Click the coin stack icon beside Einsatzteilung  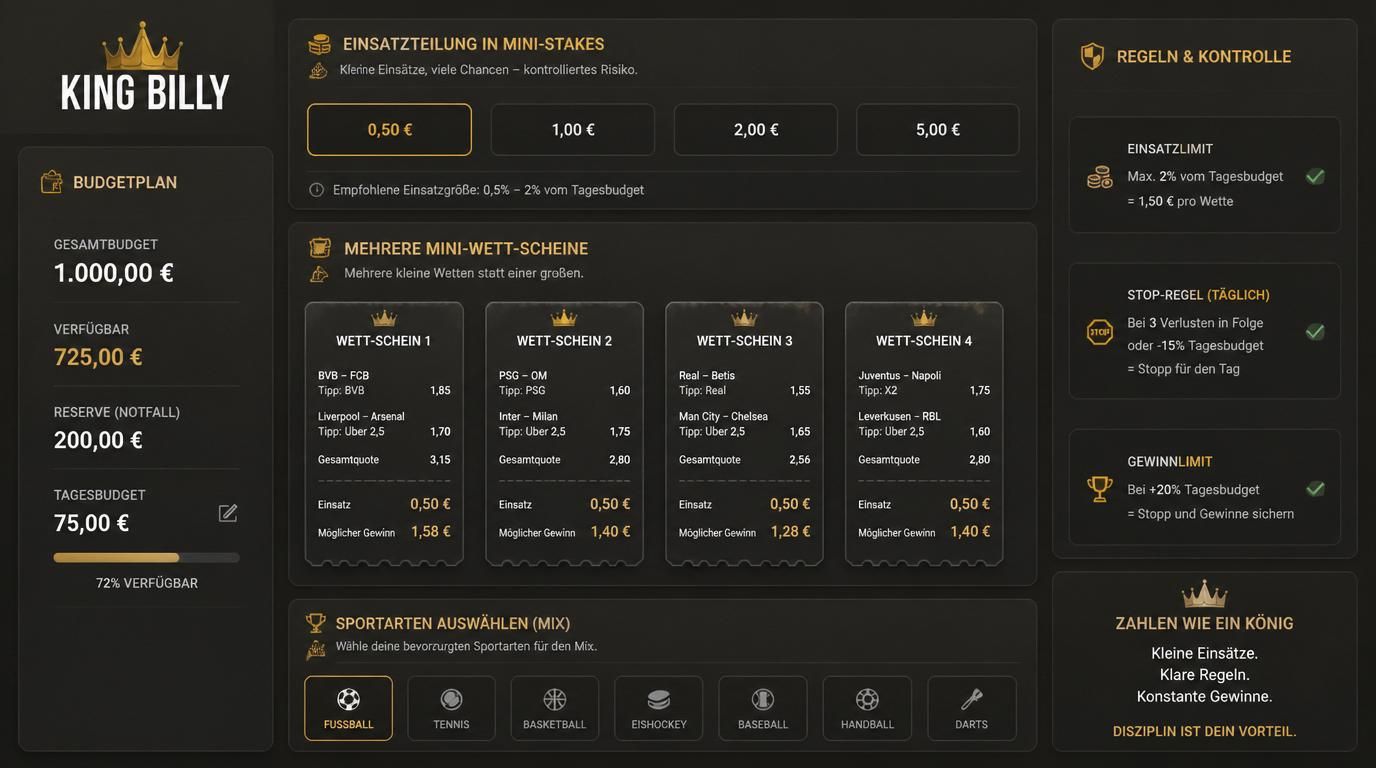(x=319, y=44)
